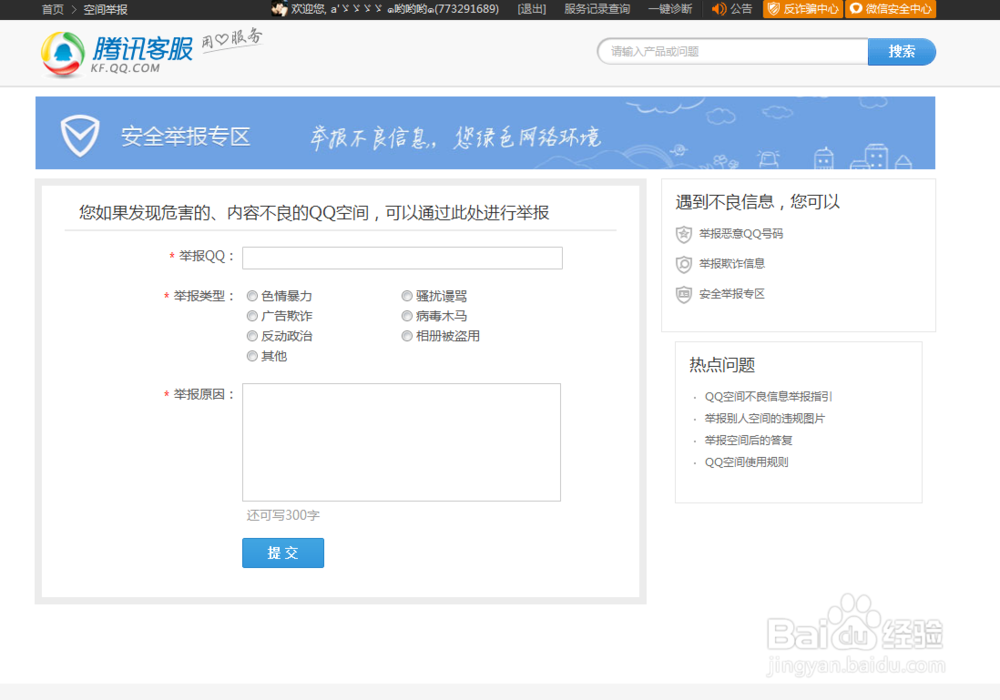1000x700 pixels.
Task: Click the 搜索 search button
Action: coord(902,51)
